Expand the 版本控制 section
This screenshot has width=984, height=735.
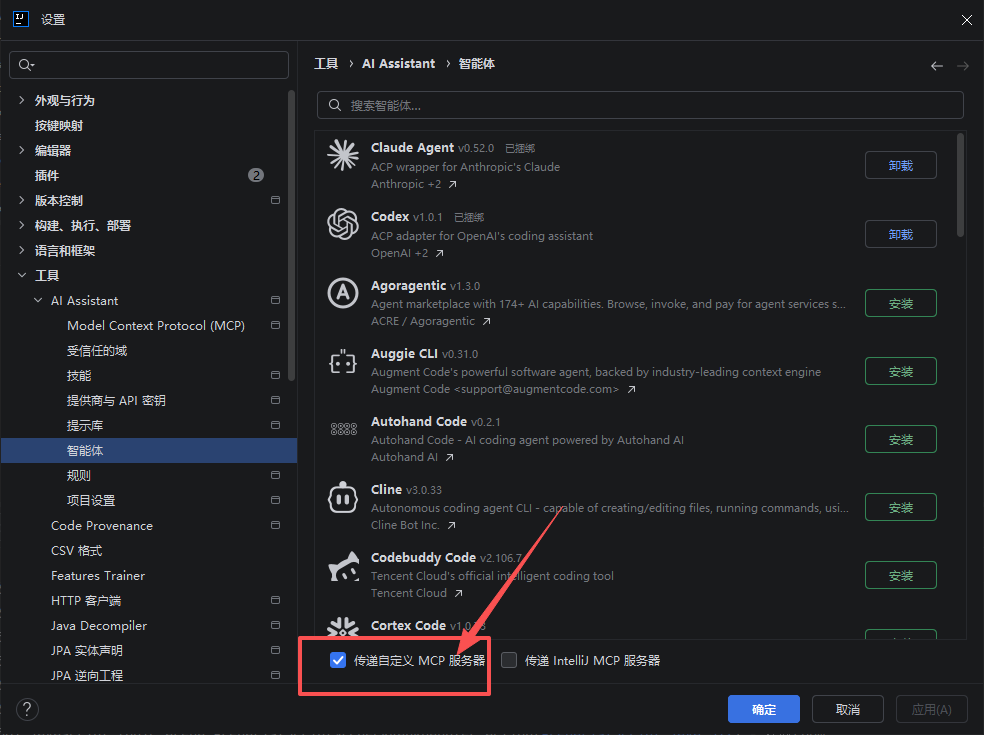(21, 200)
